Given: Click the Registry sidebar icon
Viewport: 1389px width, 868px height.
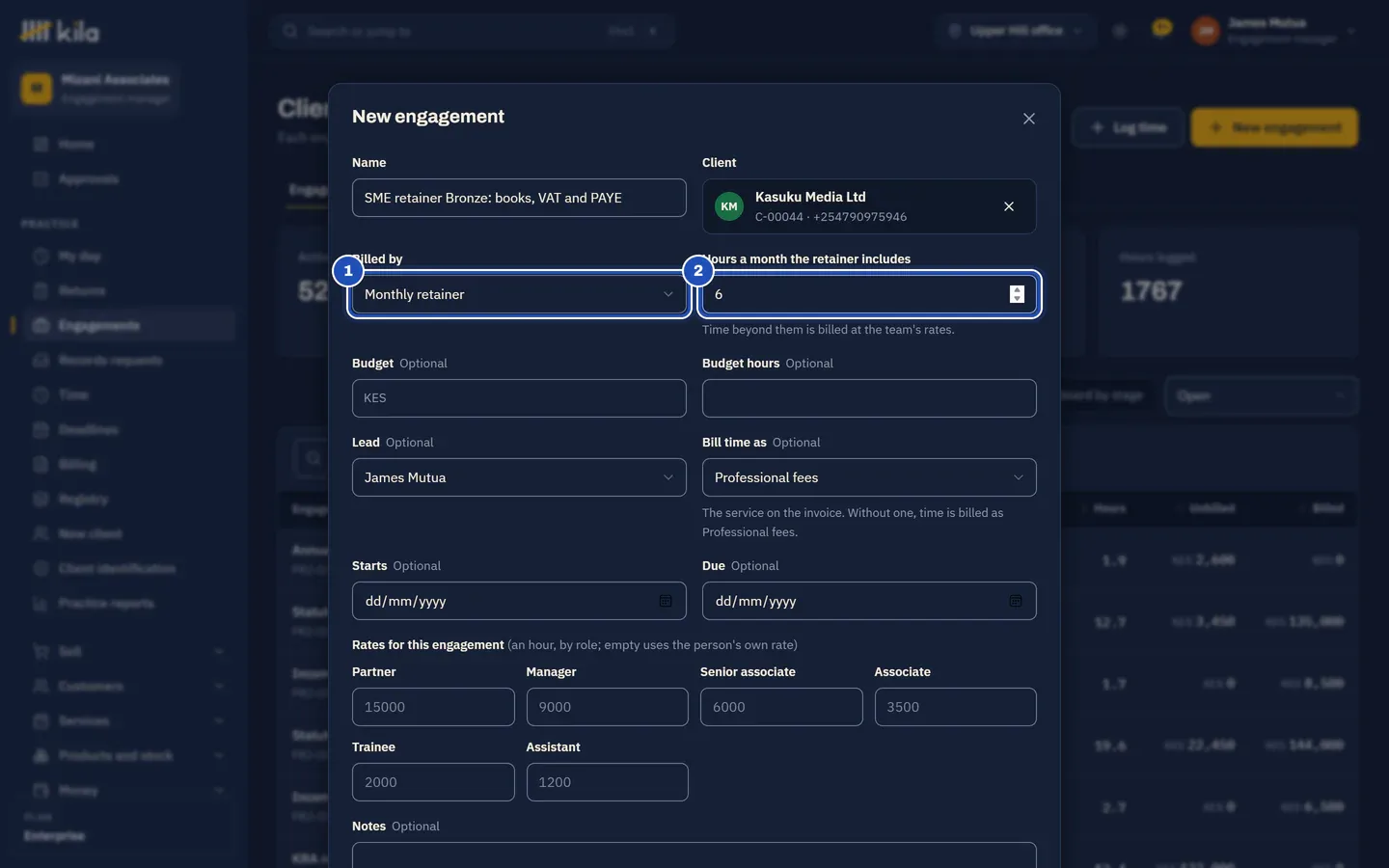Looking at the screenshot, I should coord(41,500).
